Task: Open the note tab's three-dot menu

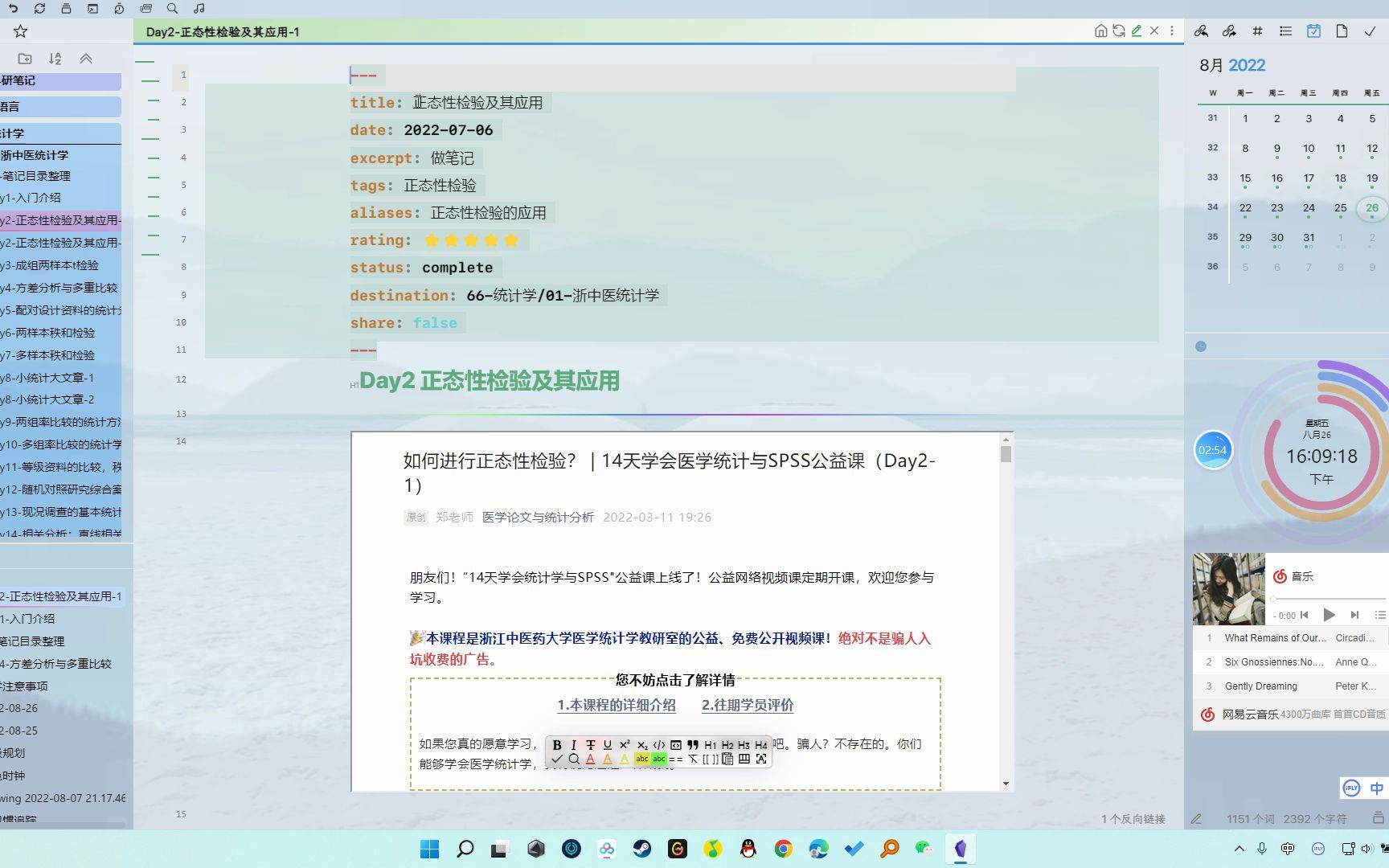Action: pyautogui.click(x=1171, y=31)
